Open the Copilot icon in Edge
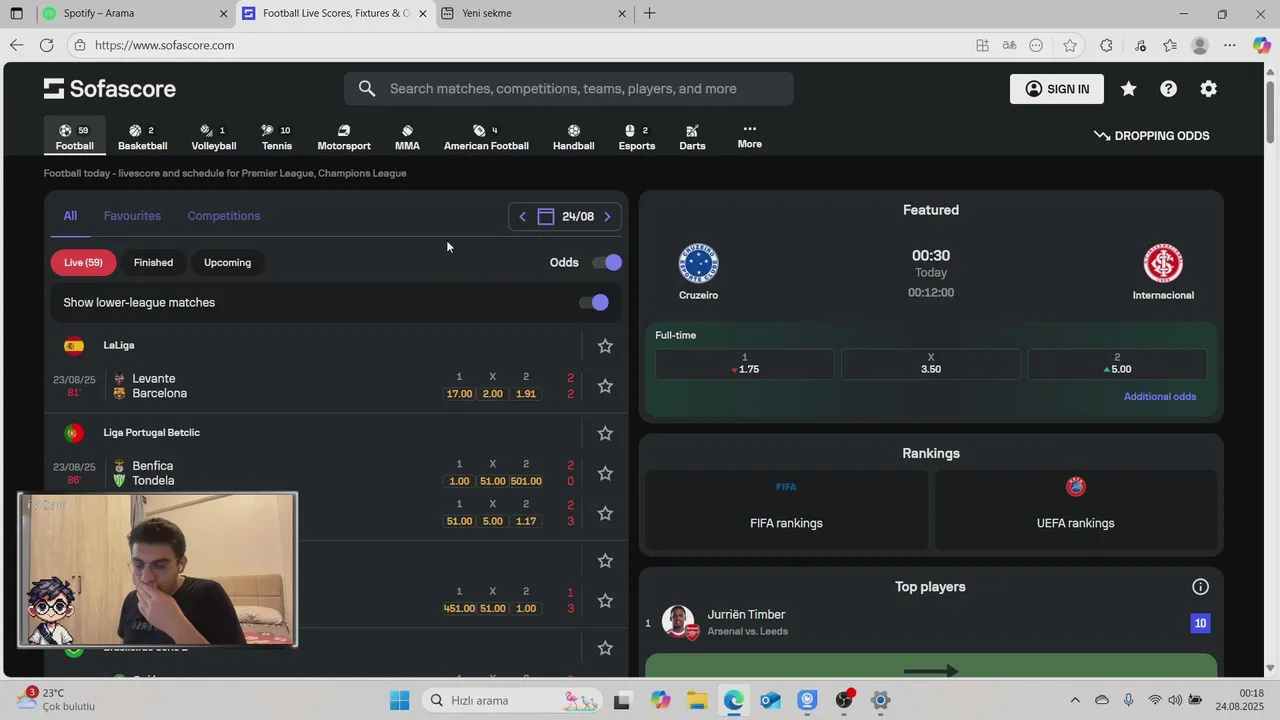The width and height of the screenshot is (1280, 720). point(1262,45)
